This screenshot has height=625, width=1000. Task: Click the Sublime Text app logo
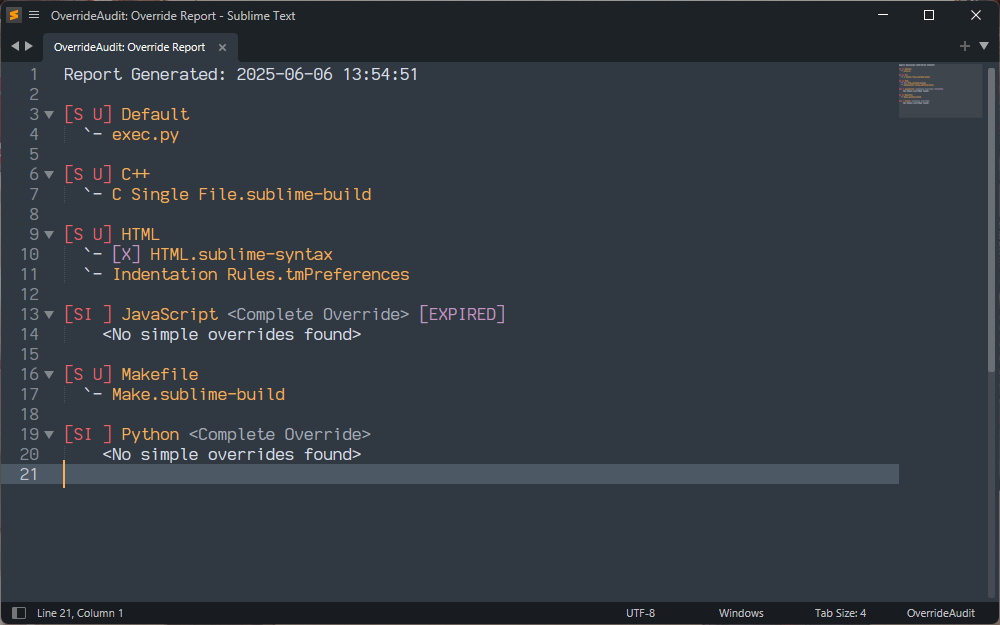tap(14, 15)
